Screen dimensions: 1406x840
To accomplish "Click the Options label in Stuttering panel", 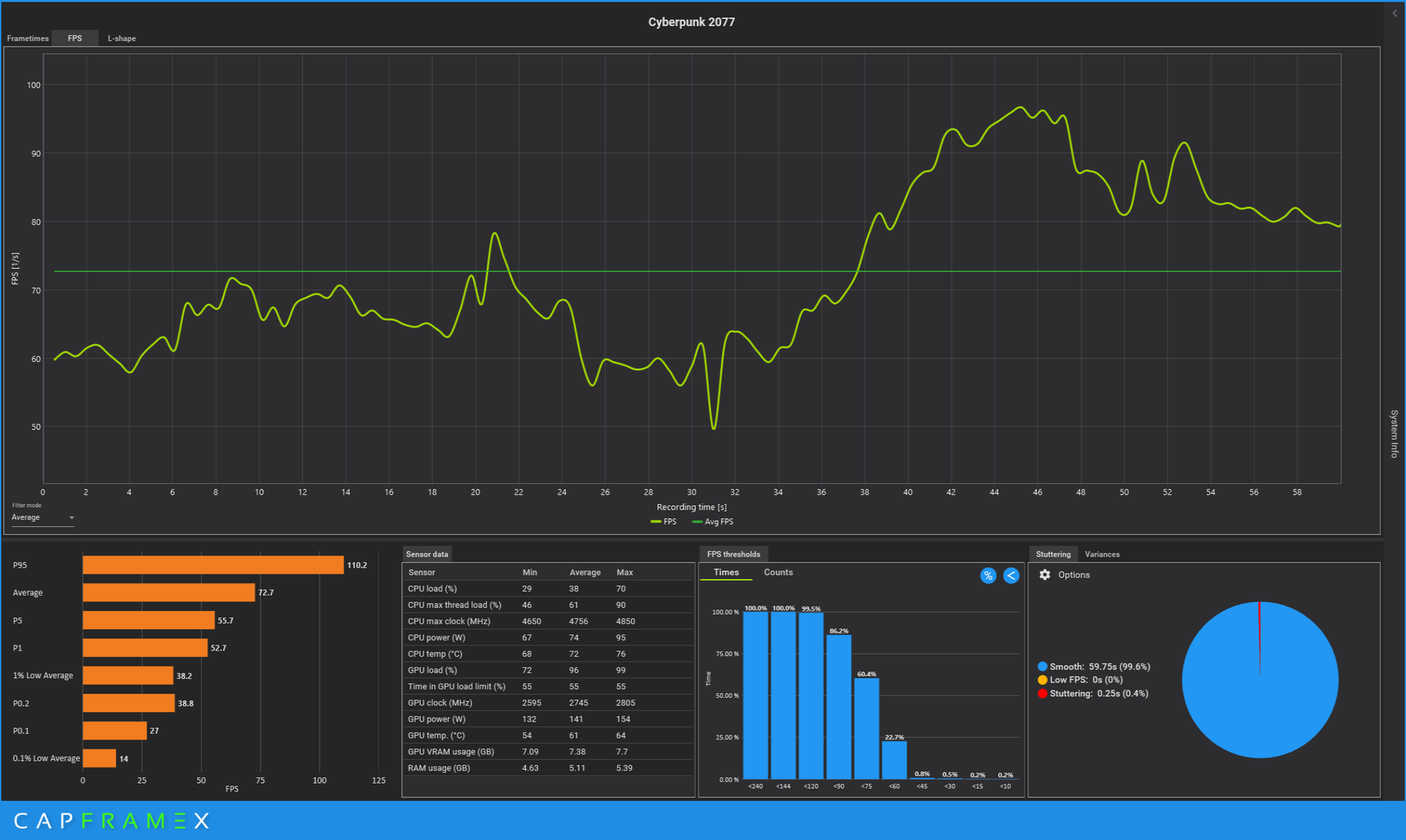I will tap(1074, 575).
